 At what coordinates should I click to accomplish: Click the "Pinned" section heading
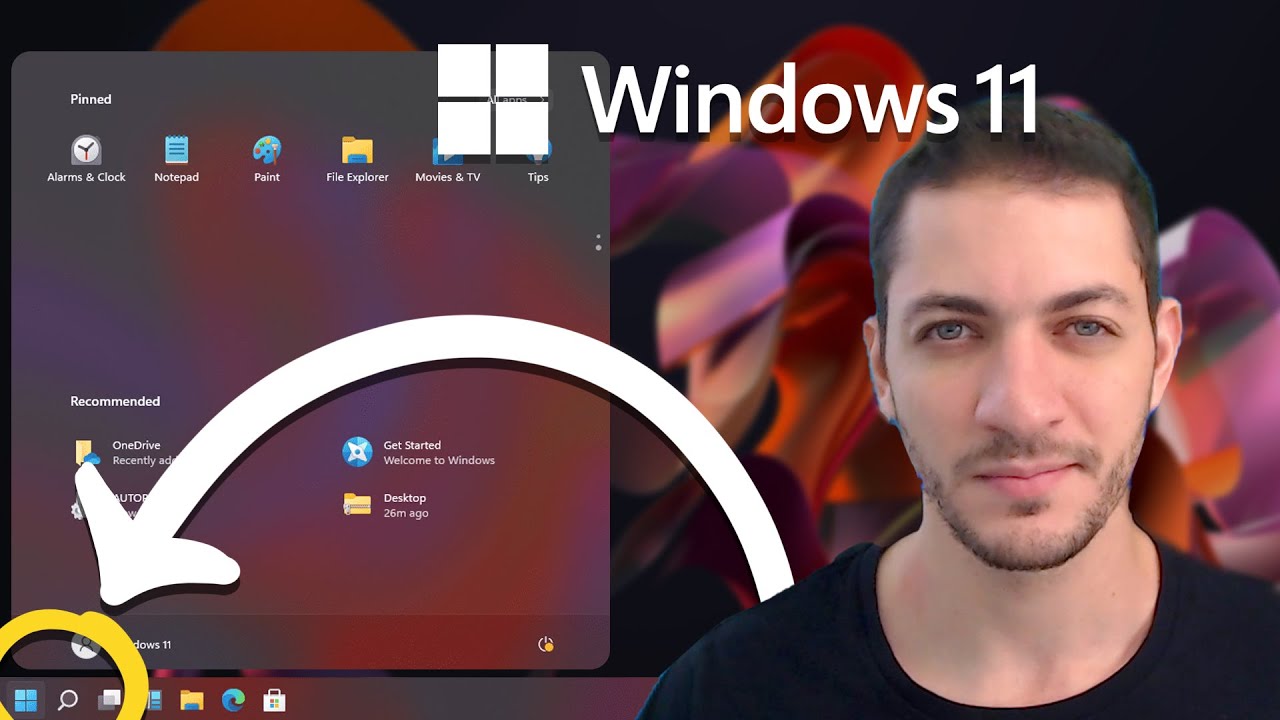[91, 99]
